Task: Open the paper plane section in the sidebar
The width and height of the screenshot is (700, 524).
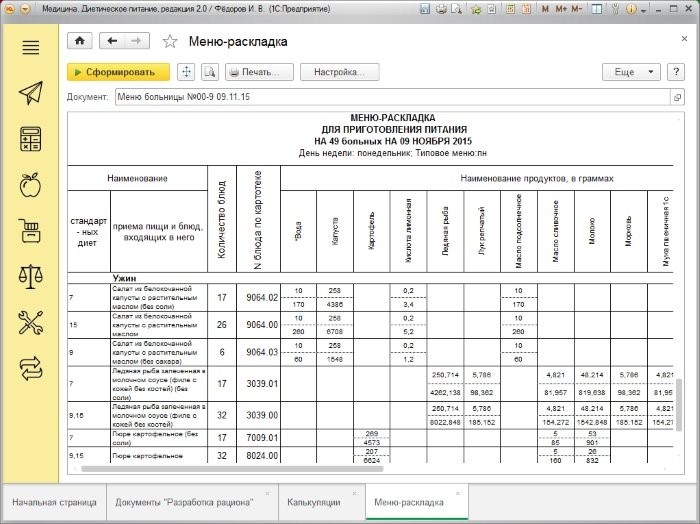Action: pyautogui.click(x=30, y=93)
